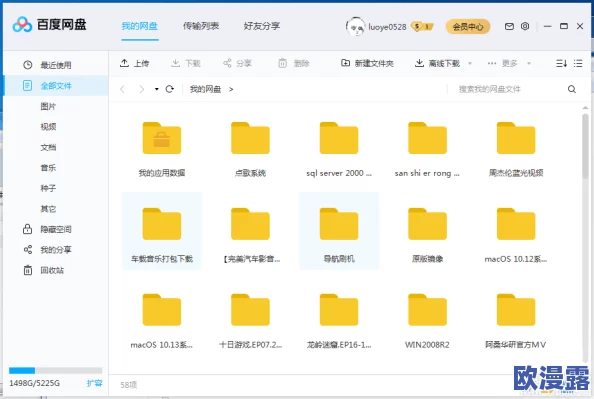
Task: Open the mail messages icon
Action: tap(509, 26)
